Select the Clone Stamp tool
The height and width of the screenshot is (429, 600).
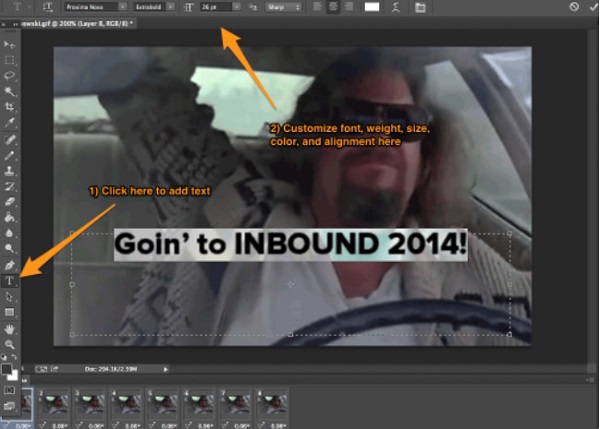pyautogui.click(x=9, y=171)
